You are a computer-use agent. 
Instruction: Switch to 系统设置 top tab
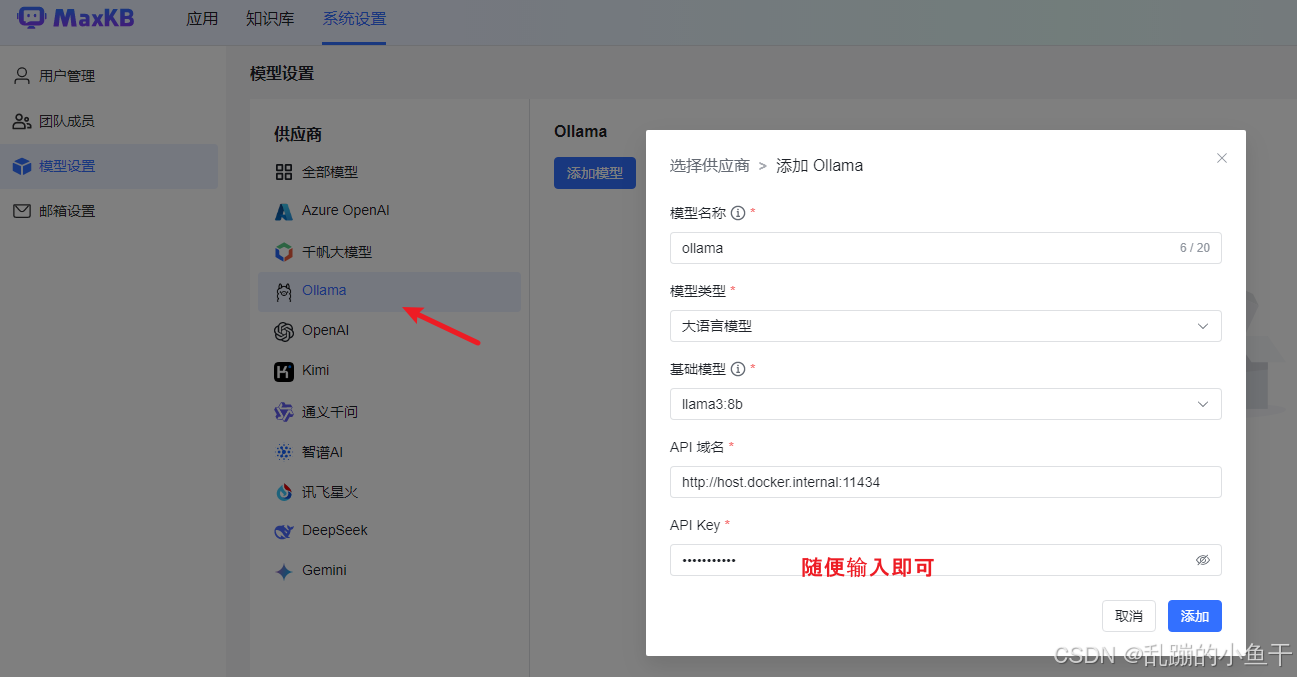point(354,19)
